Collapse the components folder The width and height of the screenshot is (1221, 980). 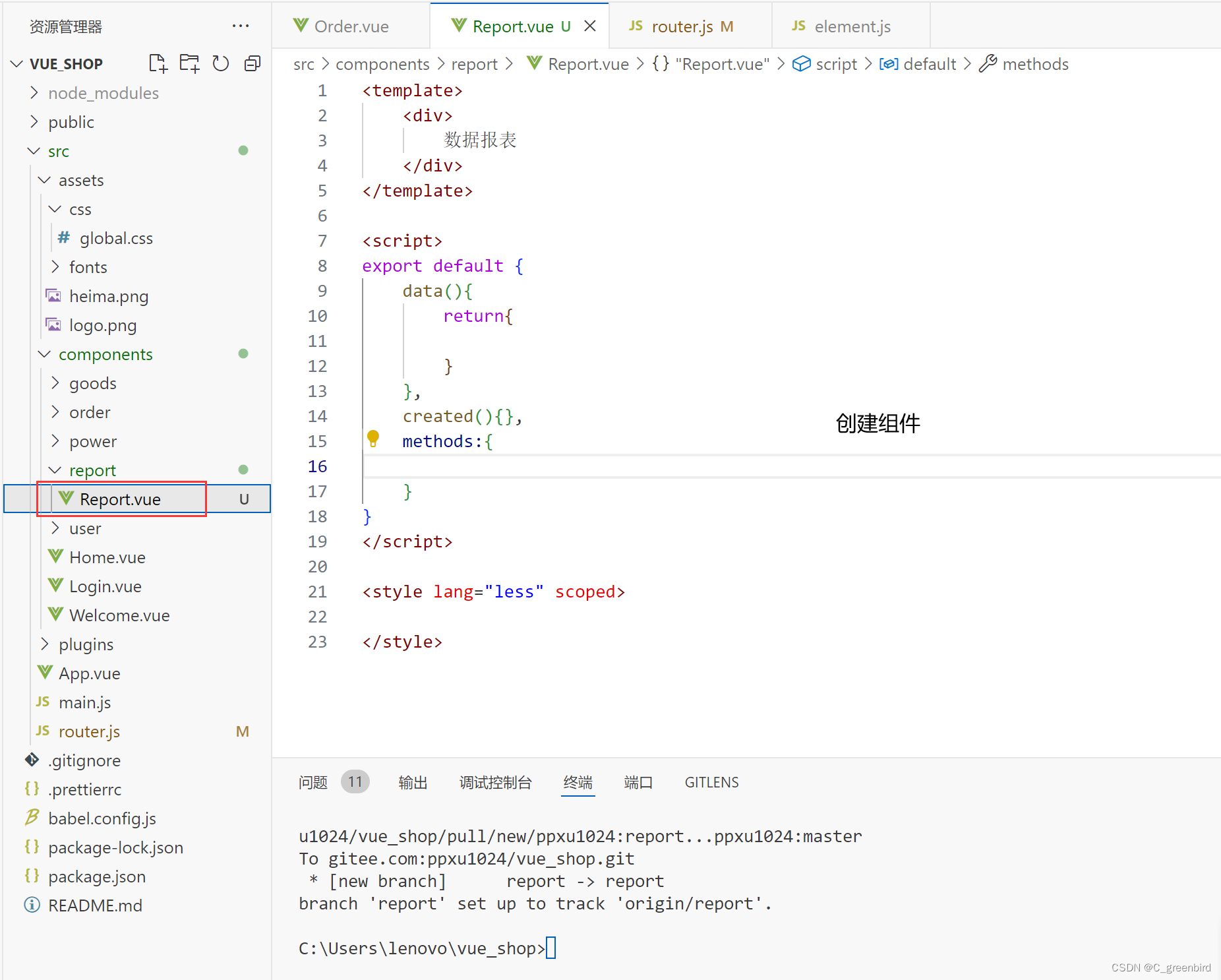[x=45, y=353]
